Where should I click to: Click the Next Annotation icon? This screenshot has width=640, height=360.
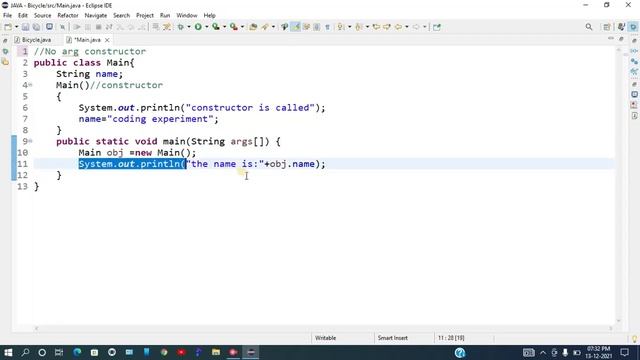tap(341, 27)
